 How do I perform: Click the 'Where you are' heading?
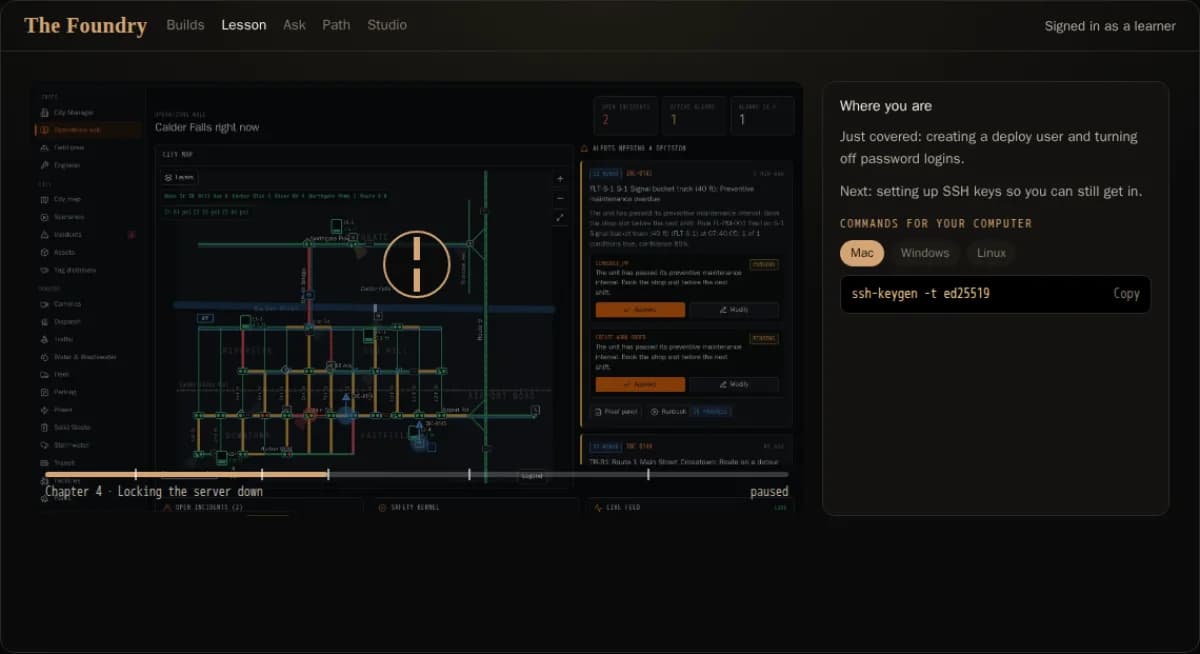[x=886, y=106]
